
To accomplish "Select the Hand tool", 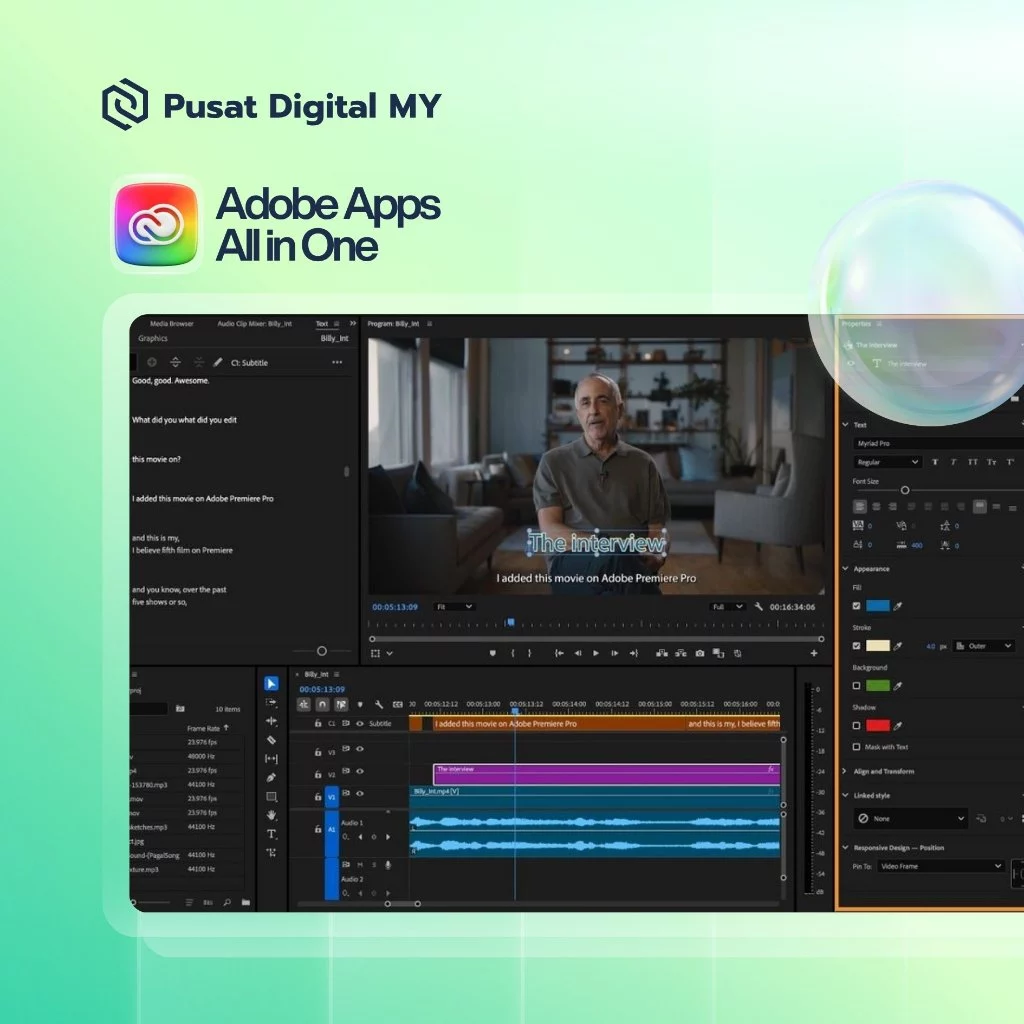I will (x=271, y=815).
